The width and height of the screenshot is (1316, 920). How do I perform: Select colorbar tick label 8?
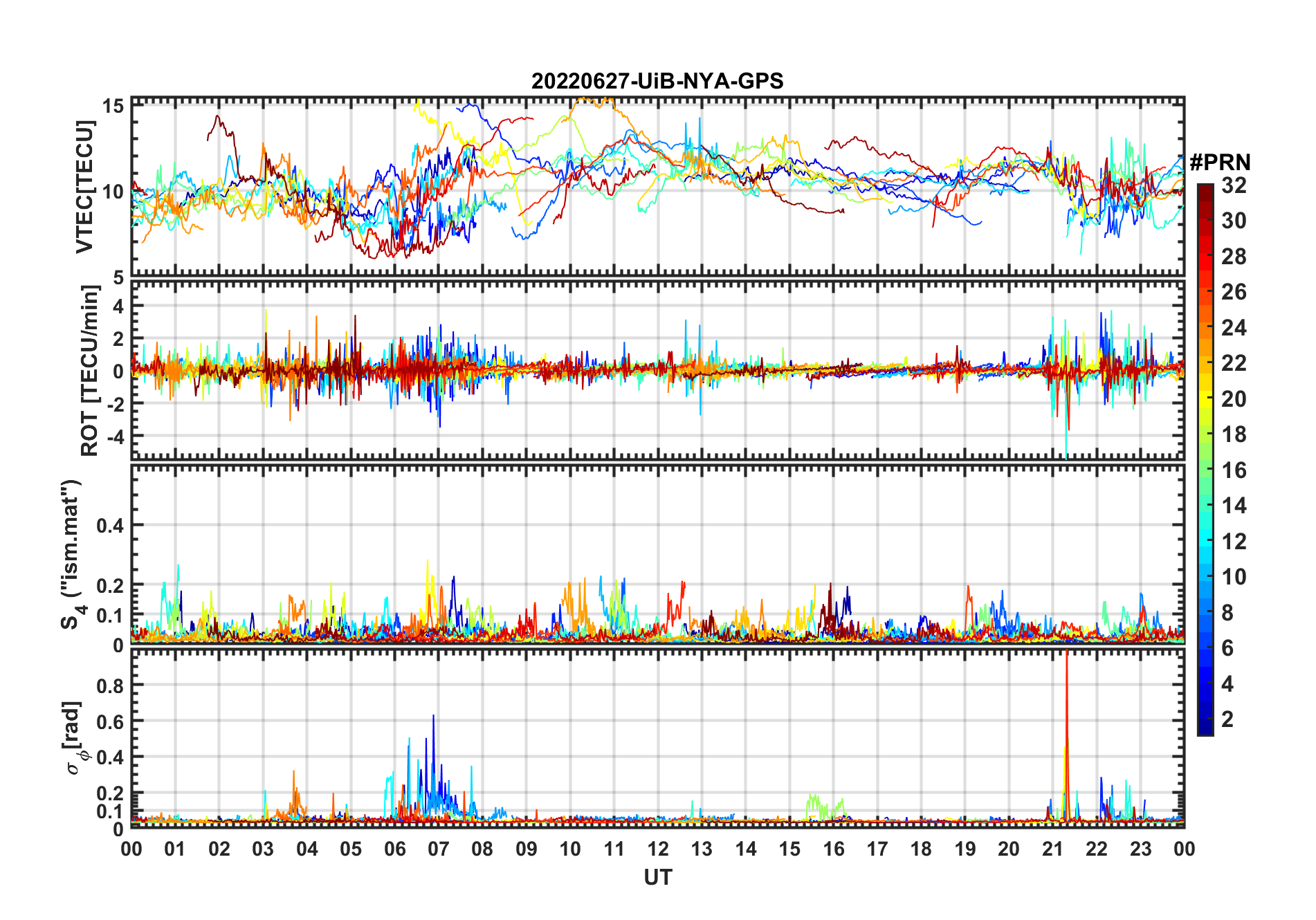pyautogui.click(x=1227, y=613)
